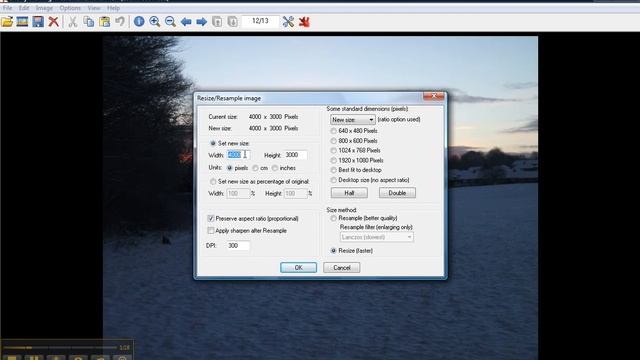Click the Undo arrow icon
The image size is (640, 360).
(120, 22)
